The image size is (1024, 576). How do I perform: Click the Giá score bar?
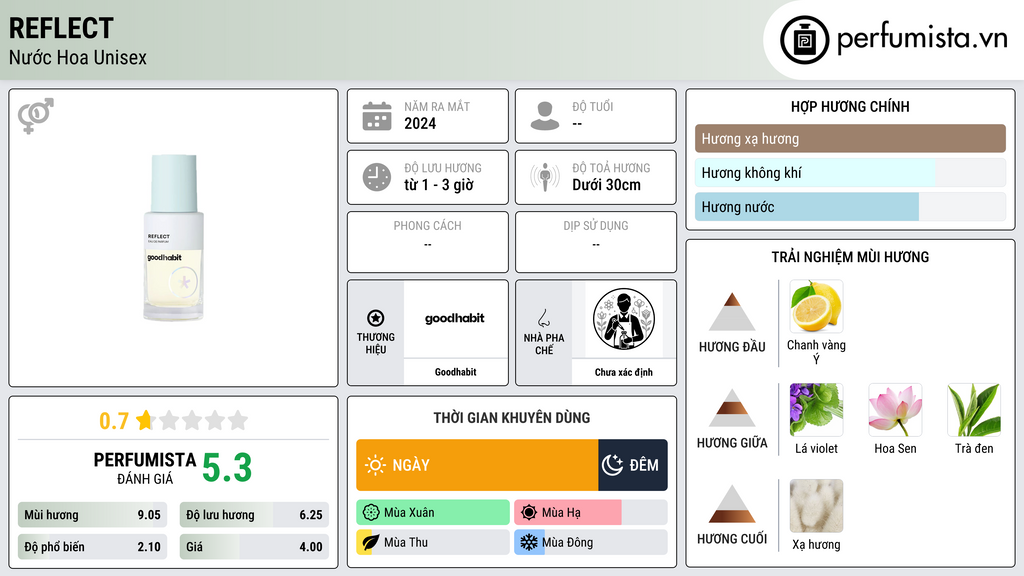[x=254, y=547]
